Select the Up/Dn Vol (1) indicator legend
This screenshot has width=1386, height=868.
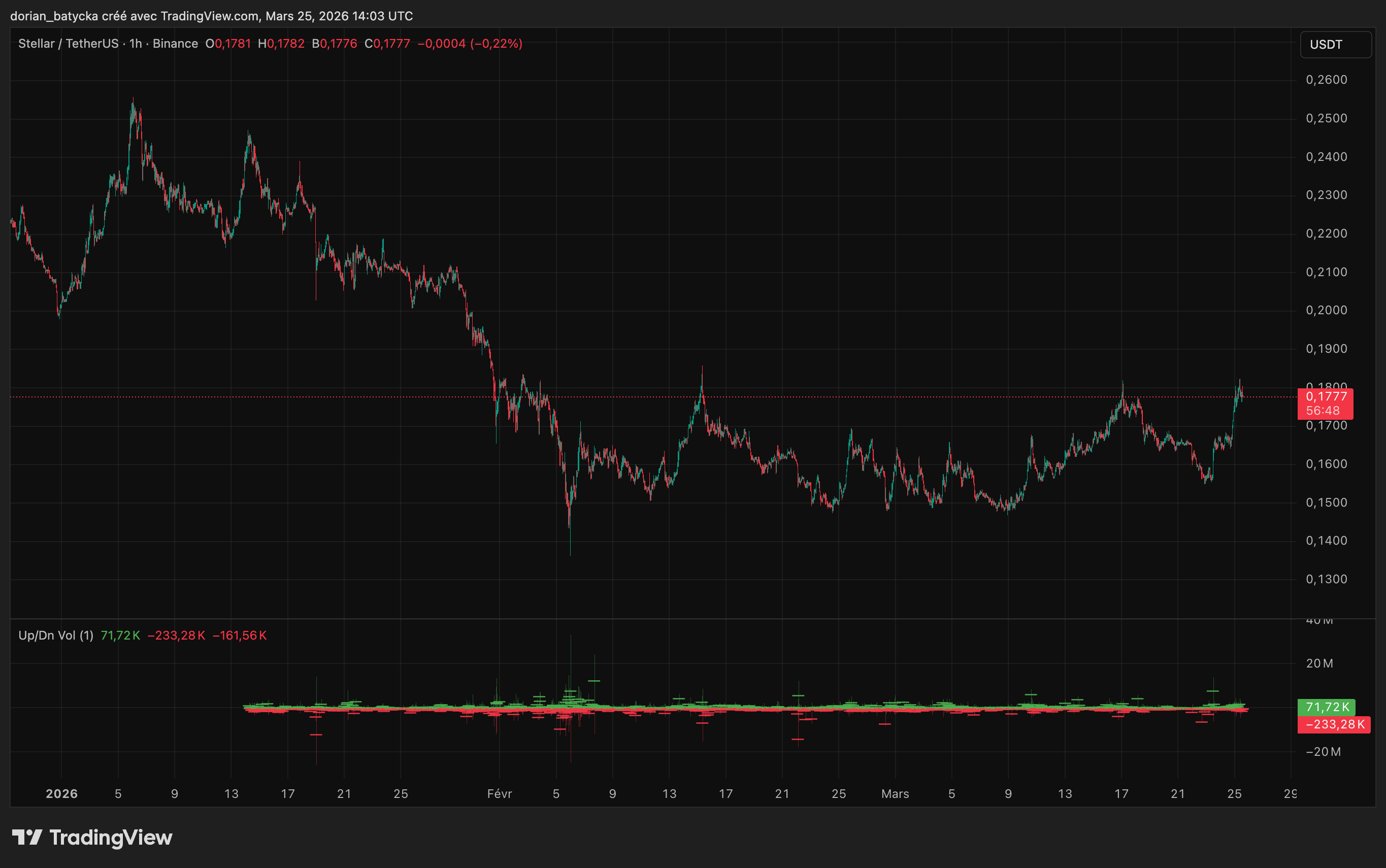(x=56, y=636)
